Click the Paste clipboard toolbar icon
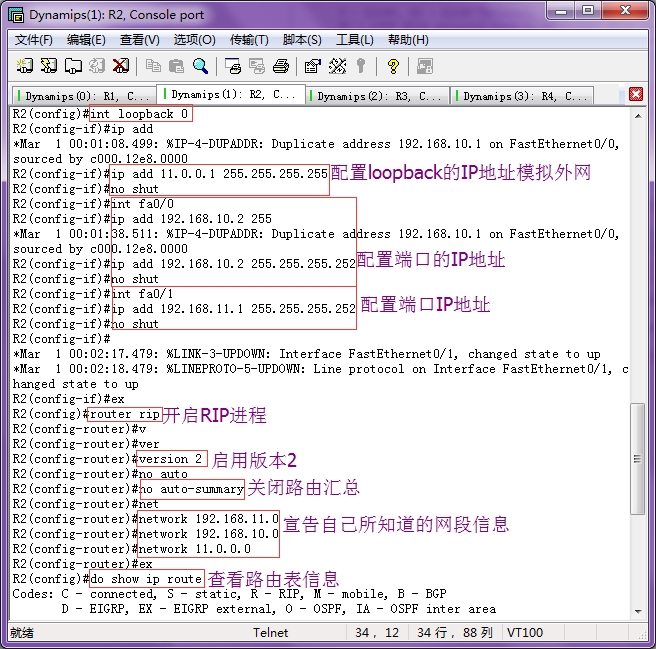 tap(177, 66)
